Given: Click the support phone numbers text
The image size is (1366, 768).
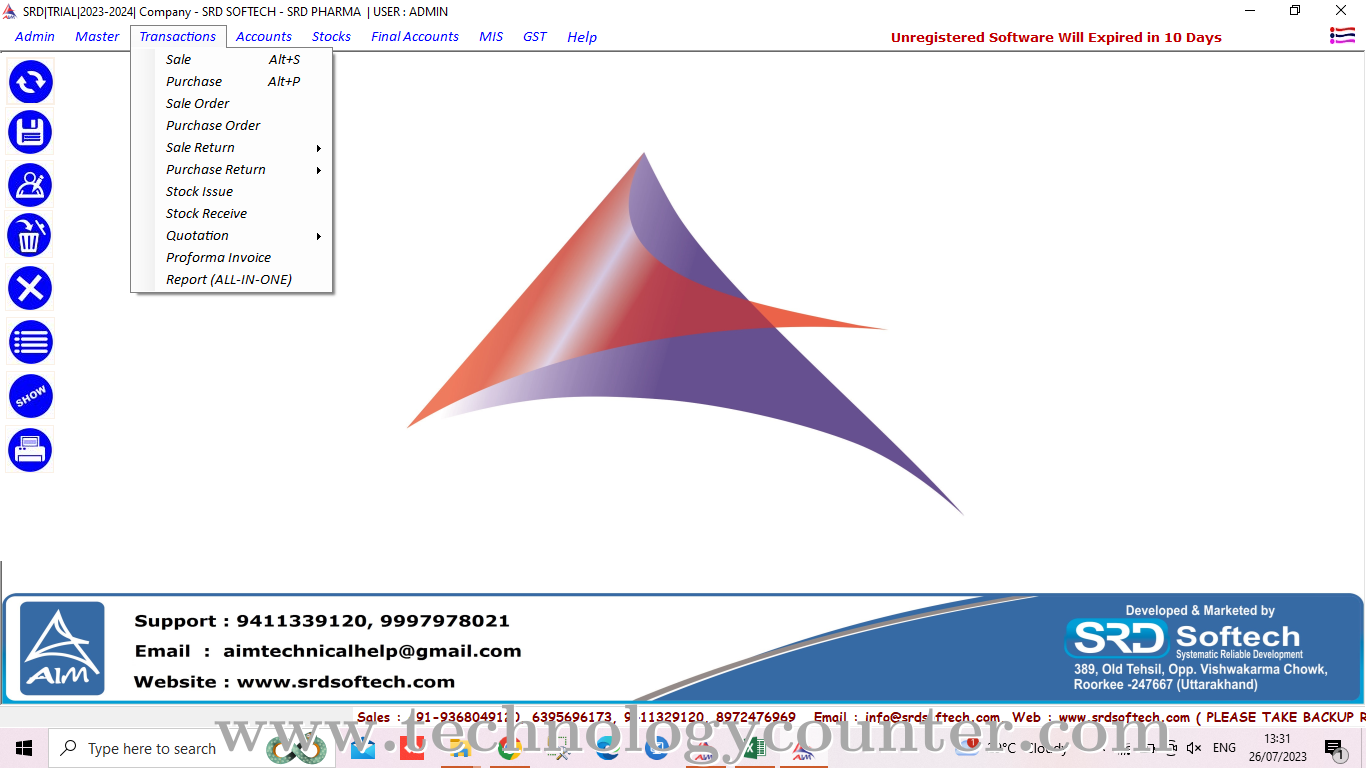Looking at the screenshot, I should tap(373, 621).
